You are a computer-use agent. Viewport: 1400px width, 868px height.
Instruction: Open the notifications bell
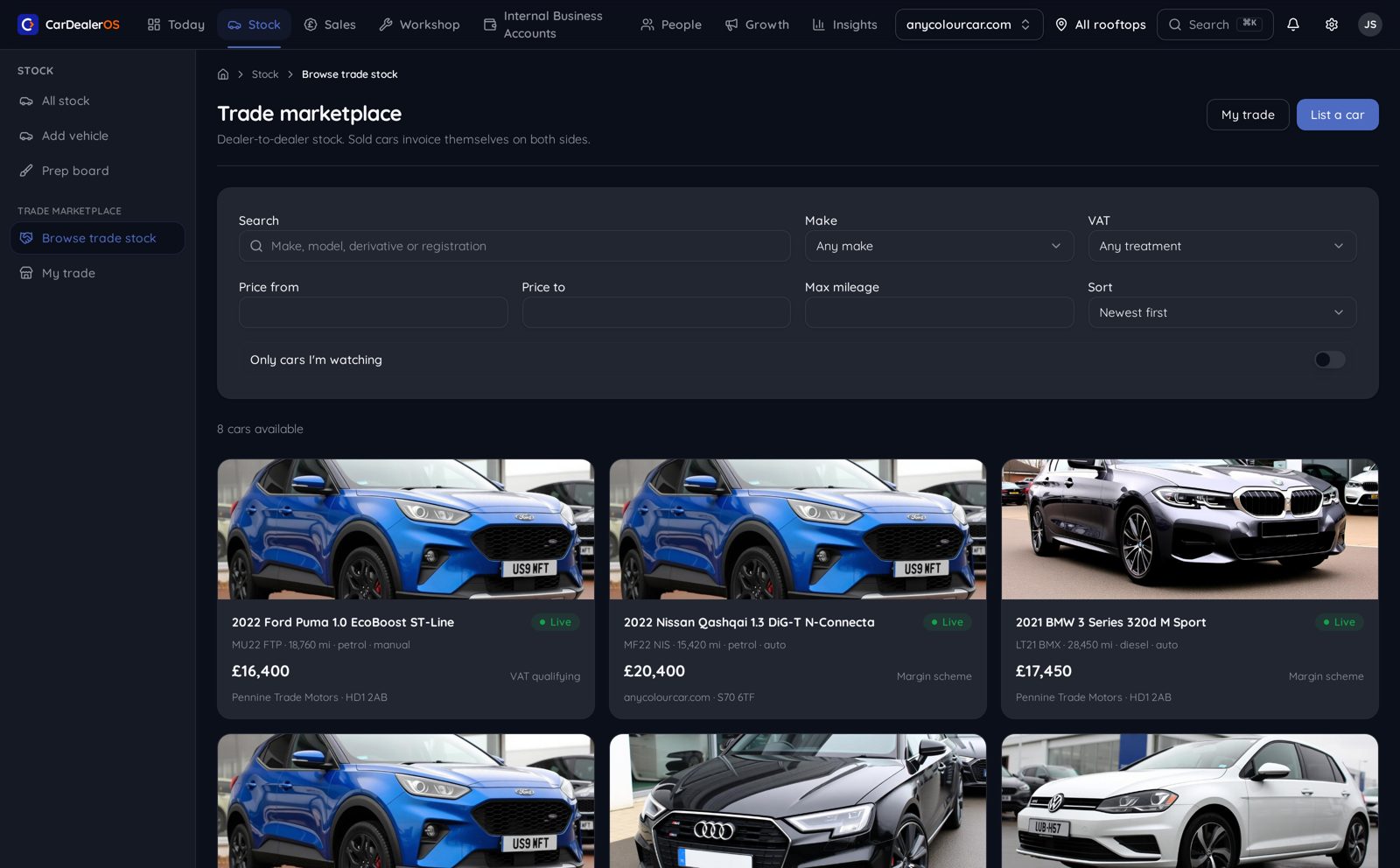tap(1292, 24)
